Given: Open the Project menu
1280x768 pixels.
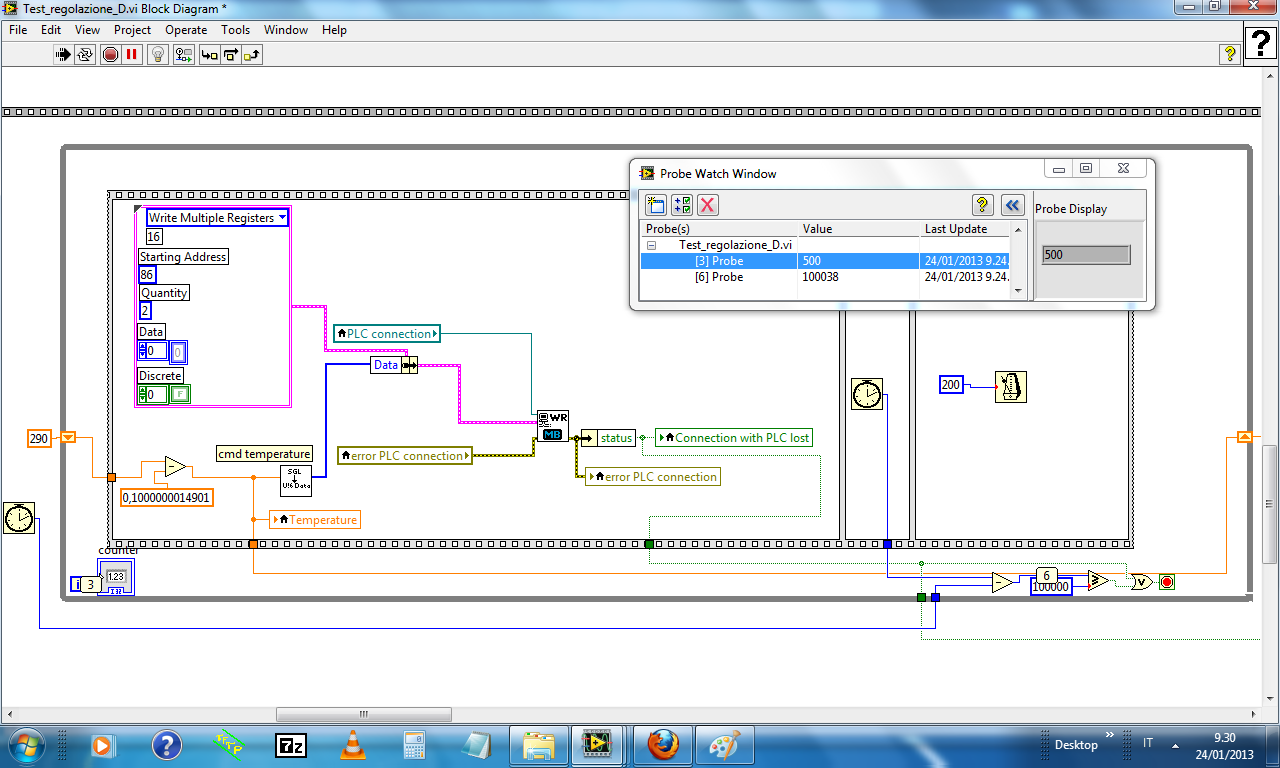Looking at the screenshot, I should point(132,30).
